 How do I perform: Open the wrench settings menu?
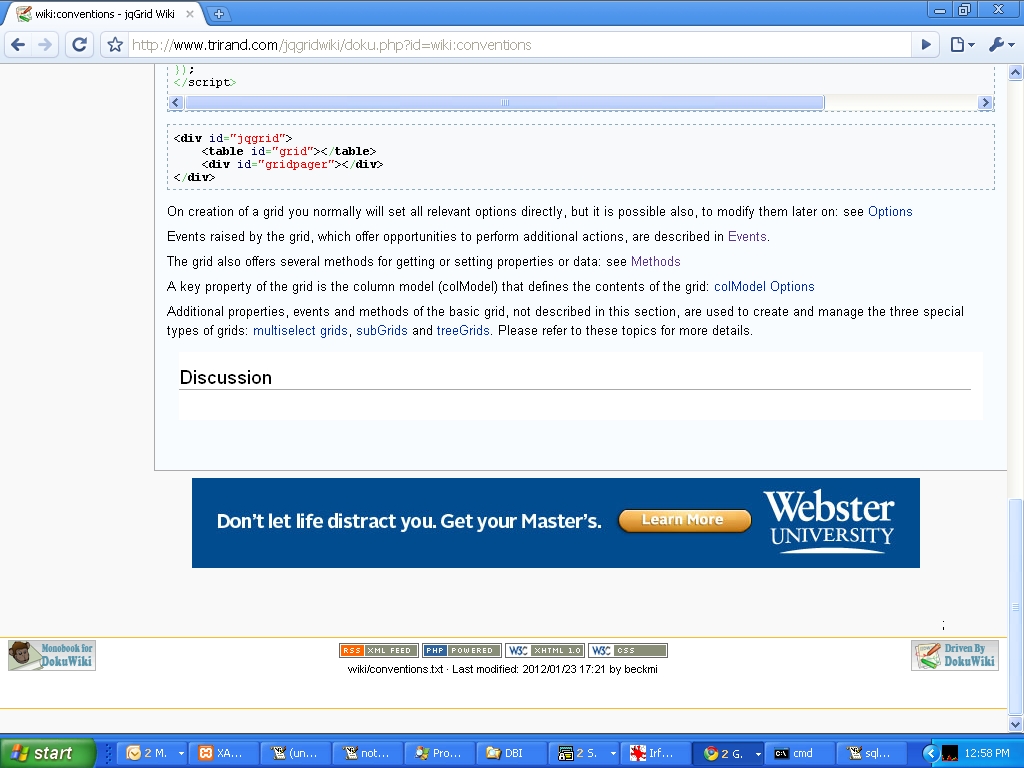1001,44
